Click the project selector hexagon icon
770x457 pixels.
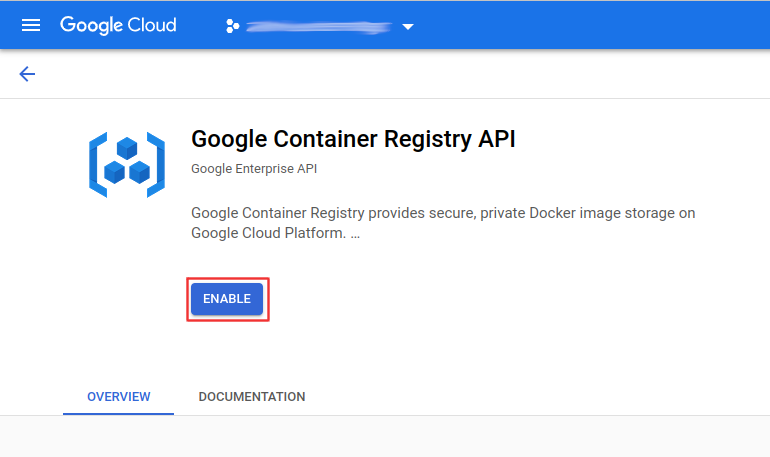(x=232, y=26)
